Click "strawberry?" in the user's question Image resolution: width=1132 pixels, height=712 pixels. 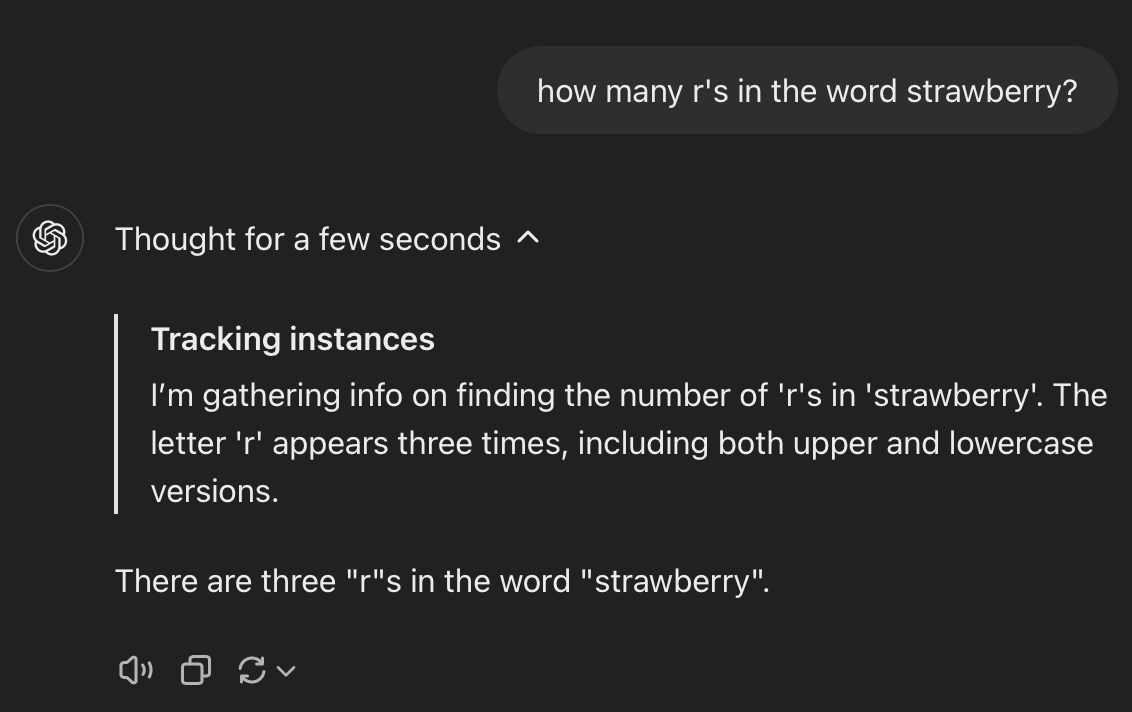tap(991, 91)
